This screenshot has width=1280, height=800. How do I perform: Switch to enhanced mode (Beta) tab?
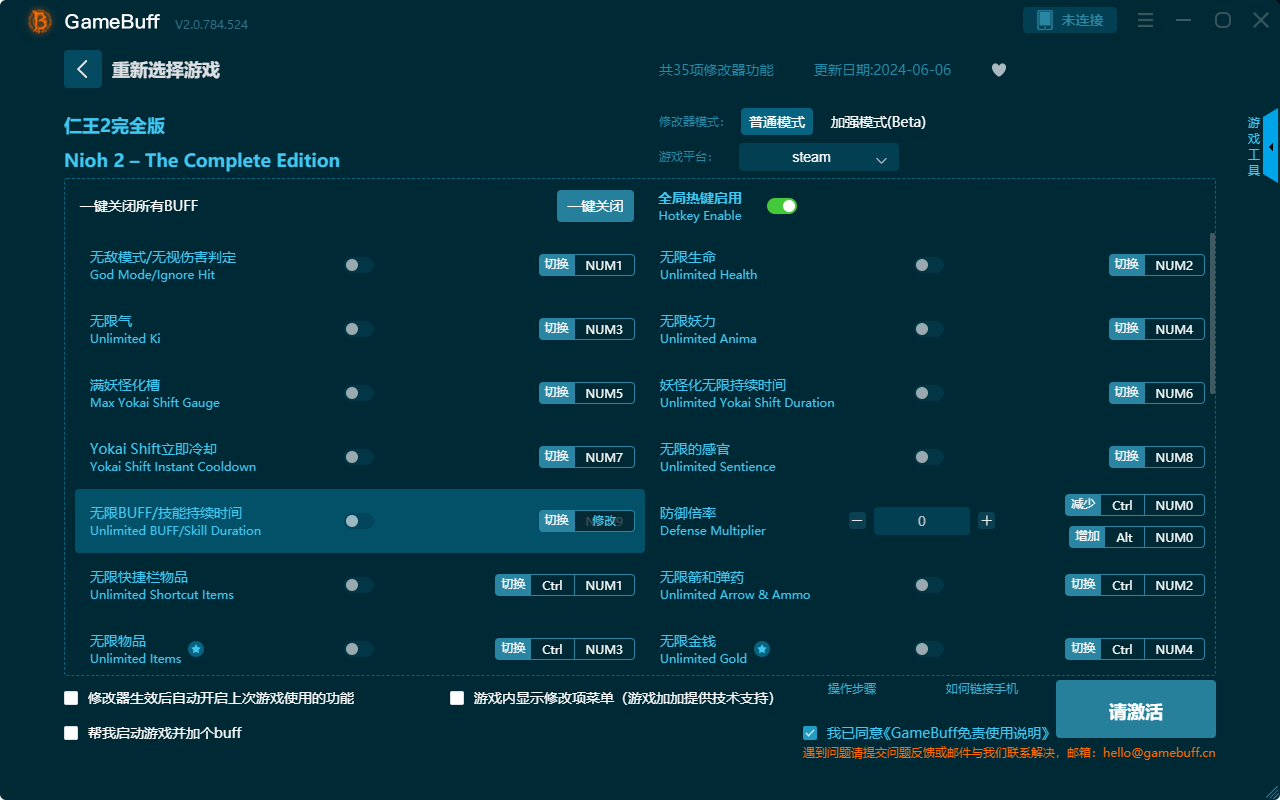tap(878, 122)
